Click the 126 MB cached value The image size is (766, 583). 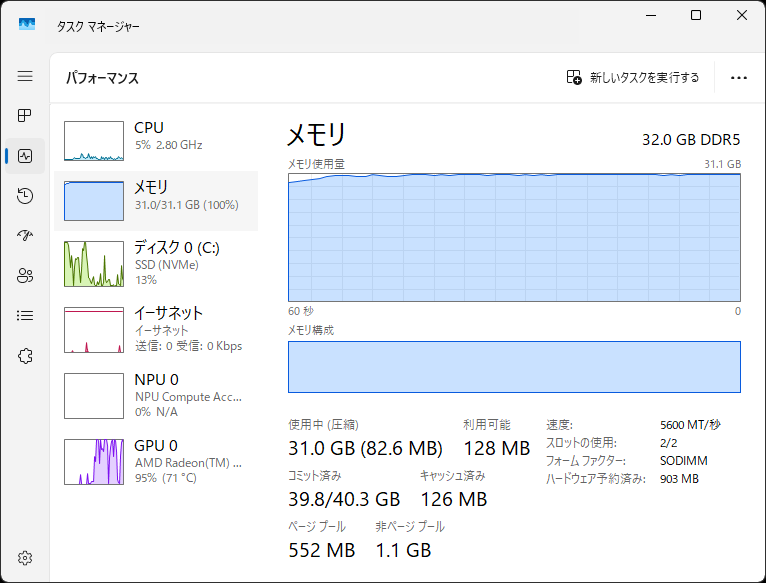pyautogui.click(x=454, y=499)
